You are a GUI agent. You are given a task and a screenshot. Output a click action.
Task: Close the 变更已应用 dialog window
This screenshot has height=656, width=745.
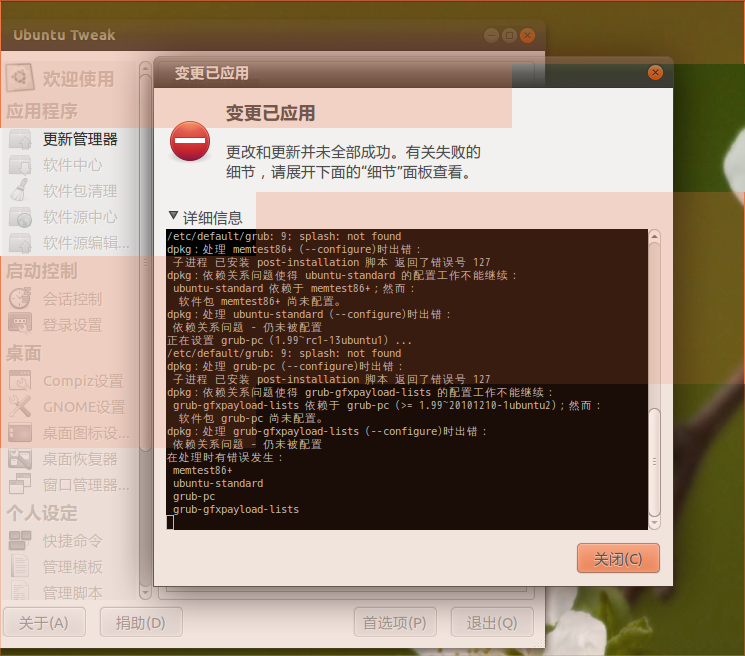[x=655, y=72]
